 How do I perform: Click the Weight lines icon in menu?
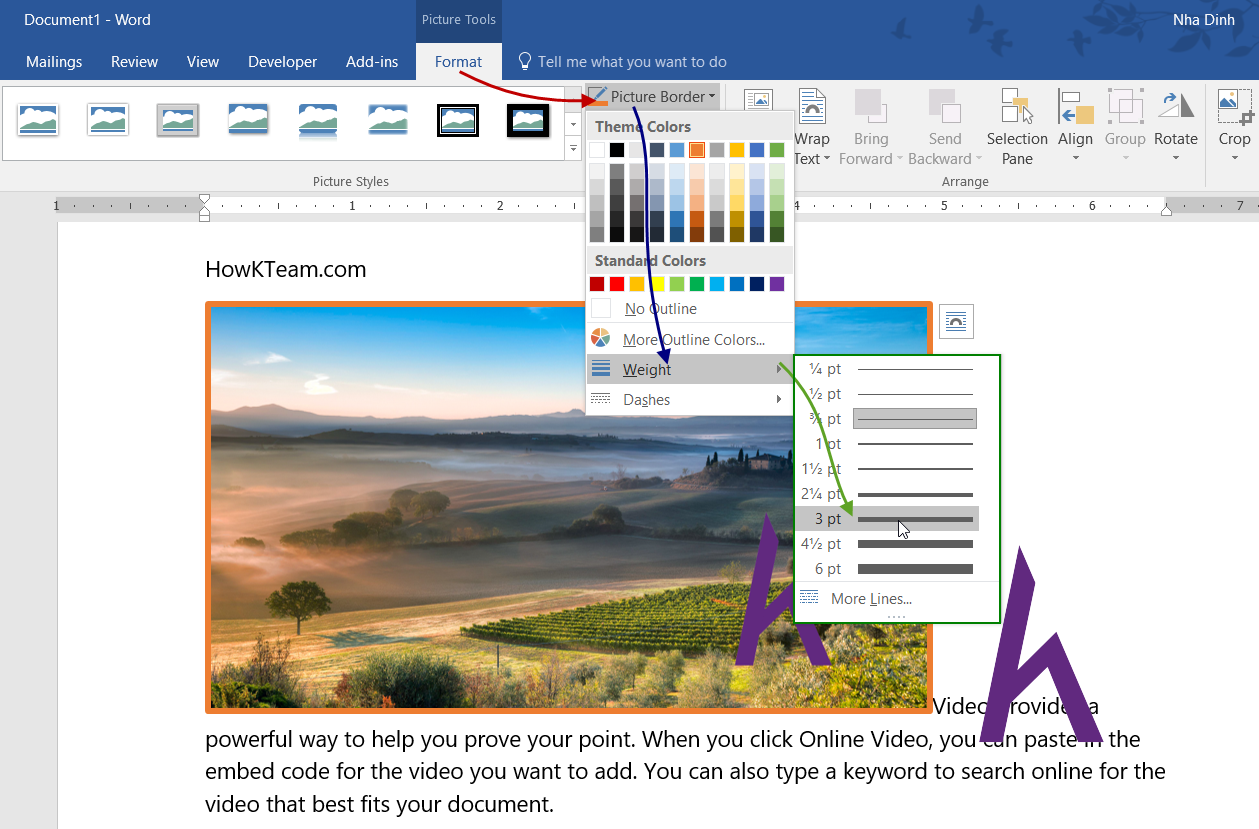point(601,369)
